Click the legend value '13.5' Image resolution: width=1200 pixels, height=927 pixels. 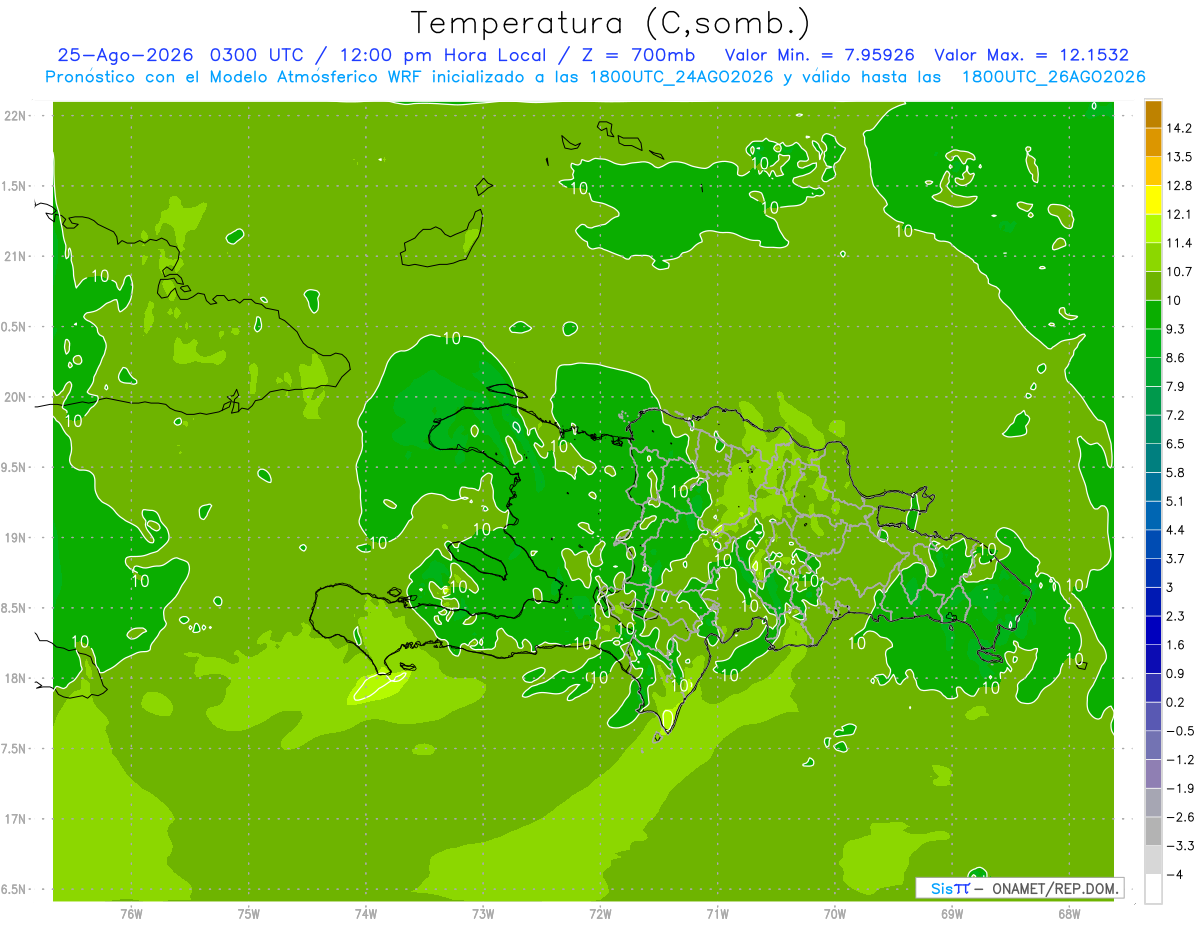[x=1179, y=157]
